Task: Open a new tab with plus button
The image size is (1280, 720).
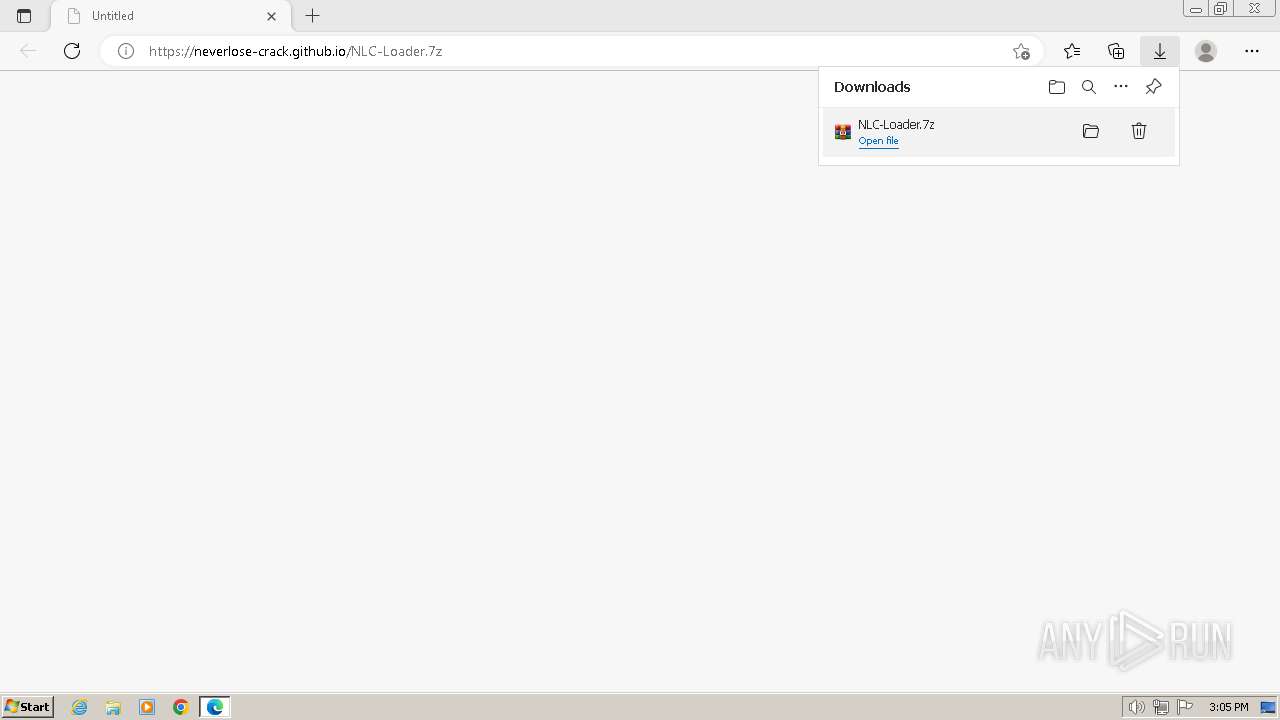Action: [312, 16]
